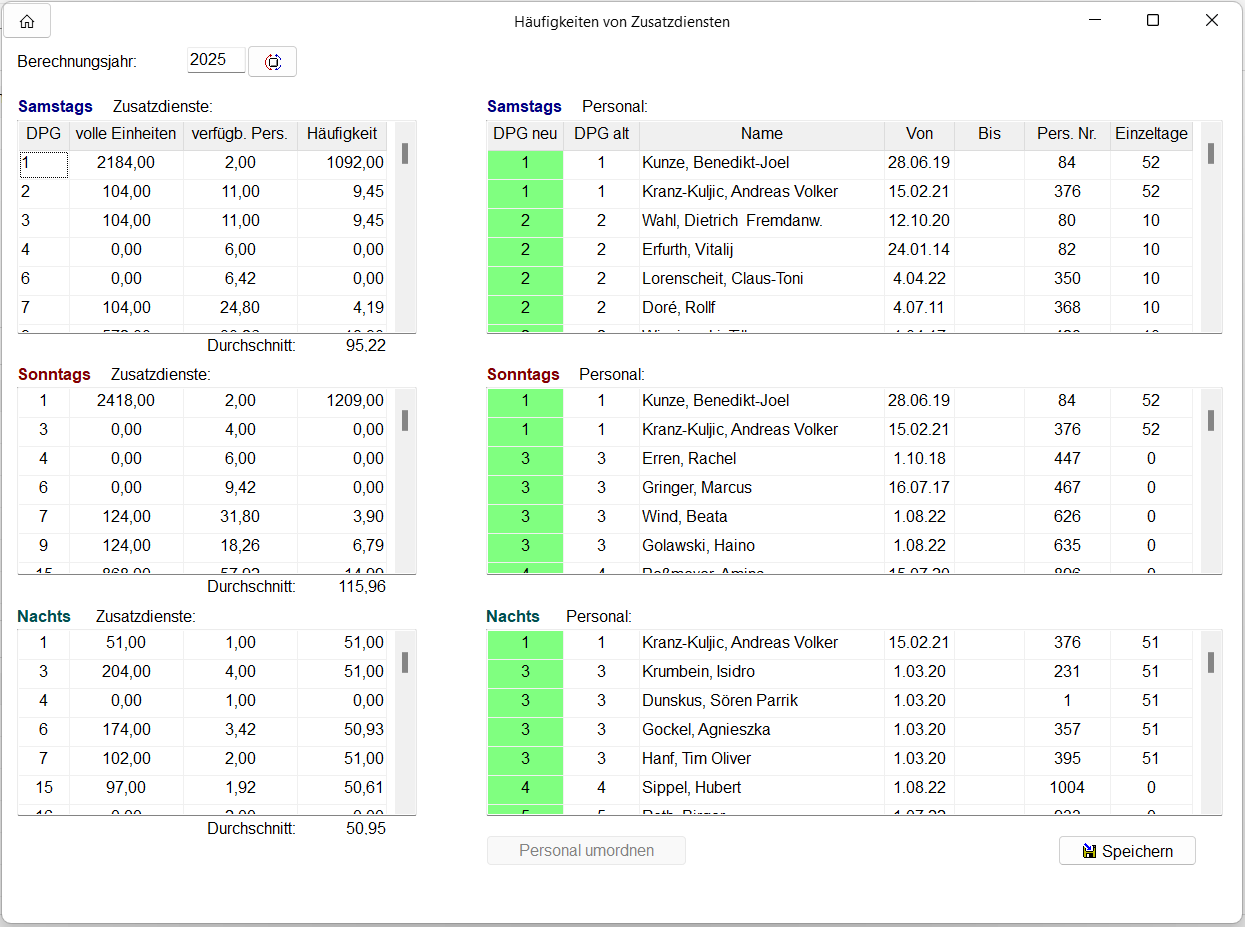Click green DPG neu cell for Doré, Rollf
This screenshot has height=927, width=1245.
click(x=525, y=308)
